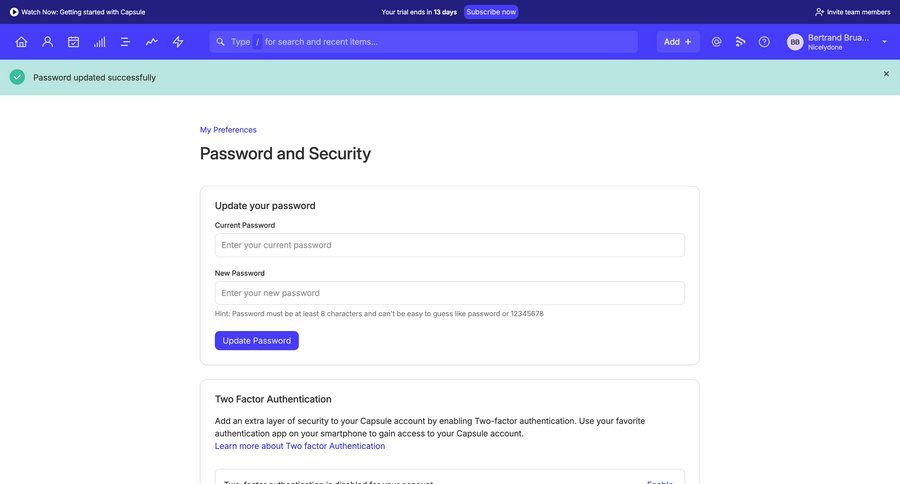Click the Update Password button
The image size is (900, 484).
(x=257, y=341)
